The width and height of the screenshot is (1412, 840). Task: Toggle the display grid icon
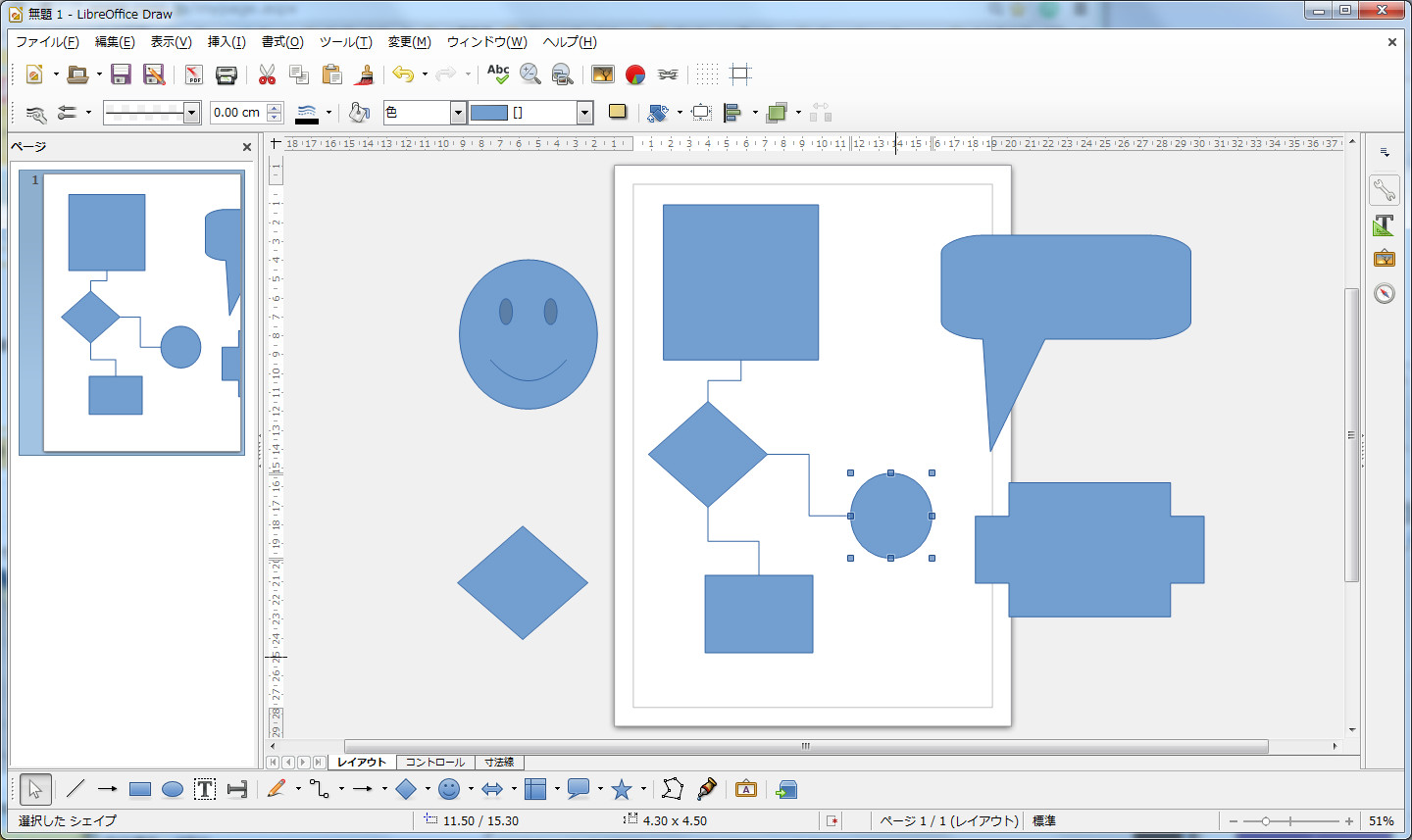coord(708,74)
